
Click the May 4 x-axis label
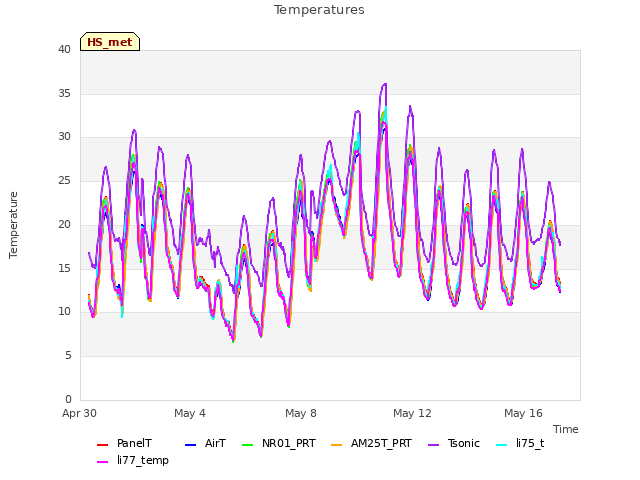(190, 413)
